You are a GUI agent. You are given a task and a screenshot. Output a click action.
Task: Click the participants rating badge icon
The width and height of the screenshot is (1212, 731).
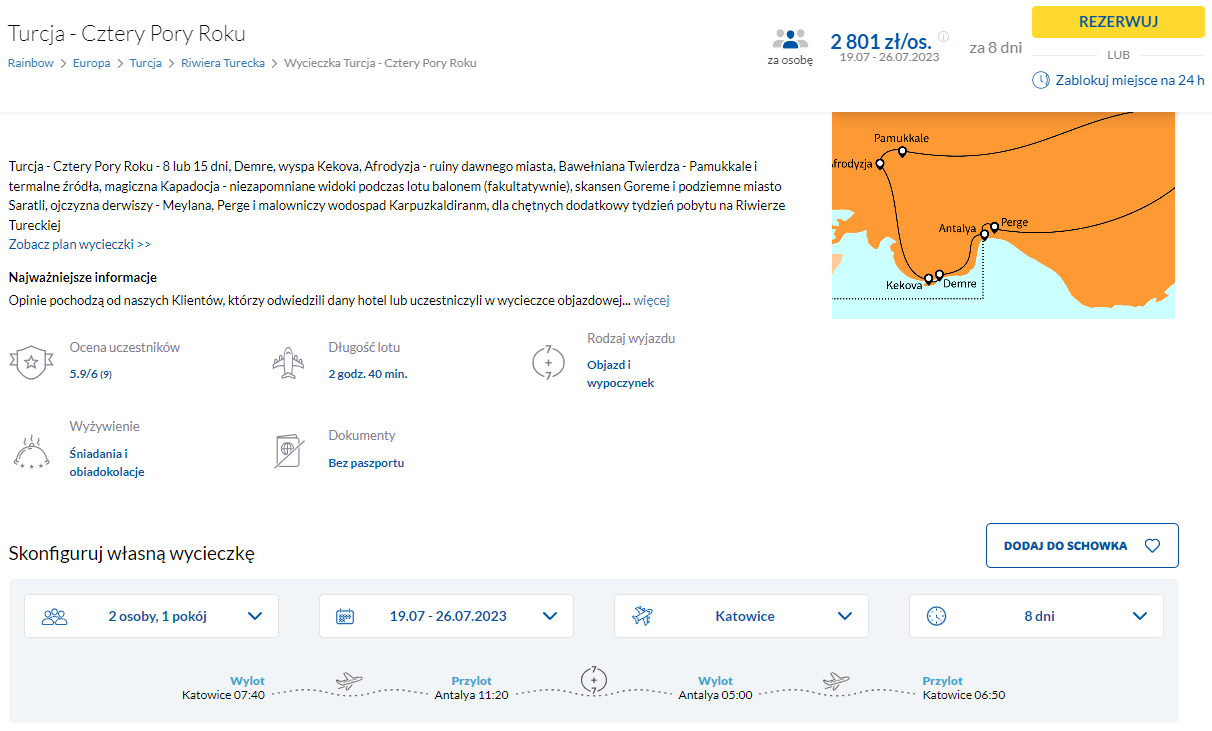click(30, 362)
